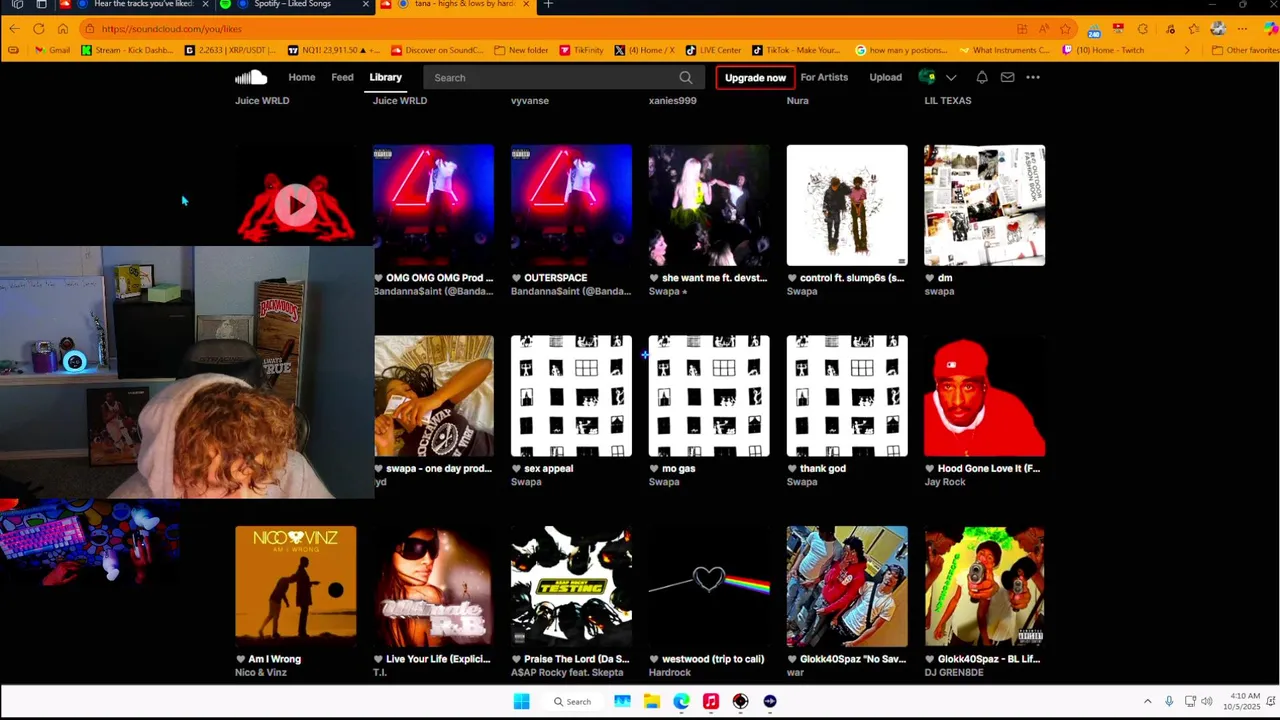Screen dimensions: 1280x720
Task: Open the Windows Start menu
Action: 521,702
